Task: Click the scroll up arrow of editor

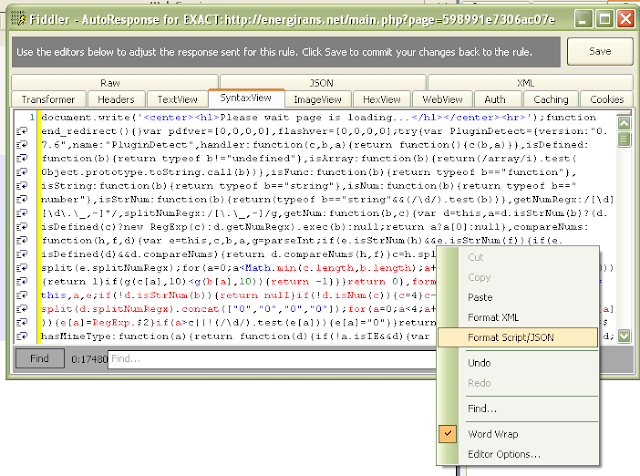Action: pyautogui.click(x=624, y=123)
